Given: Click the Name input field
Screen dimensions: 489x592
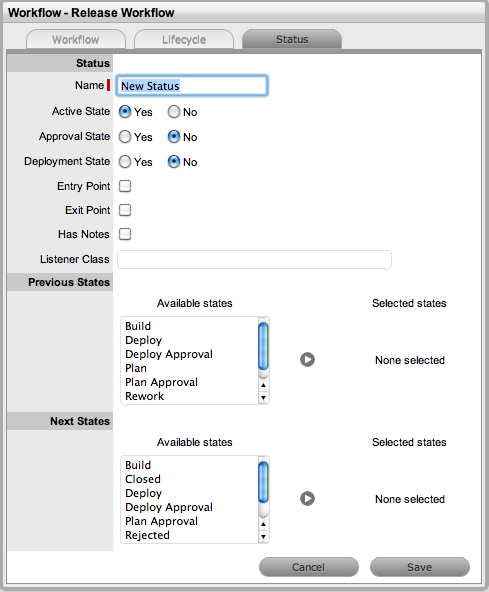Looking at the screenshot, I should tap(192, 86).
